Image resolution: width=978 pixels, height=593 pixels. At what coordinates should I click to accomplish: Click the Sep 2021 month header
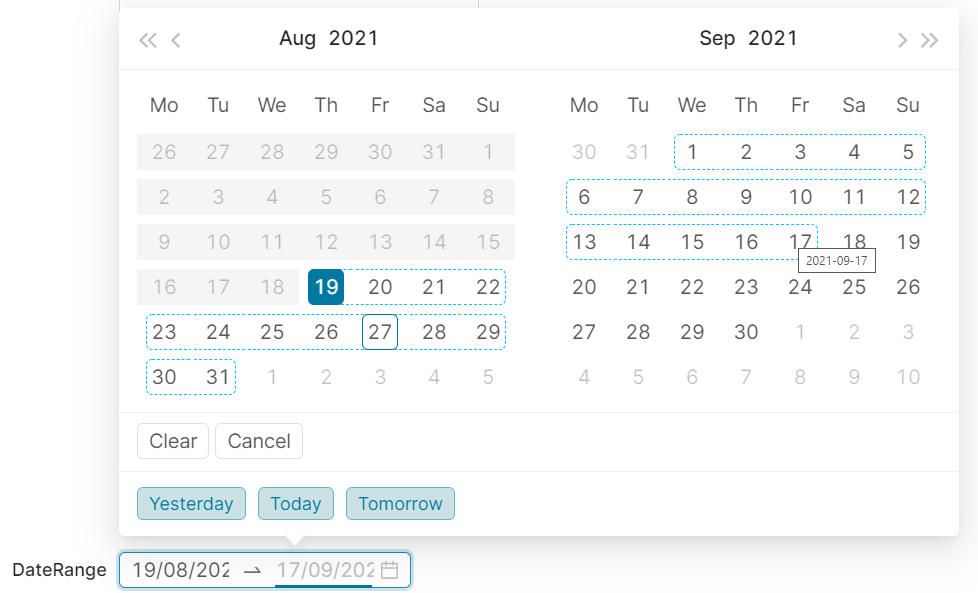coord(750,38)
